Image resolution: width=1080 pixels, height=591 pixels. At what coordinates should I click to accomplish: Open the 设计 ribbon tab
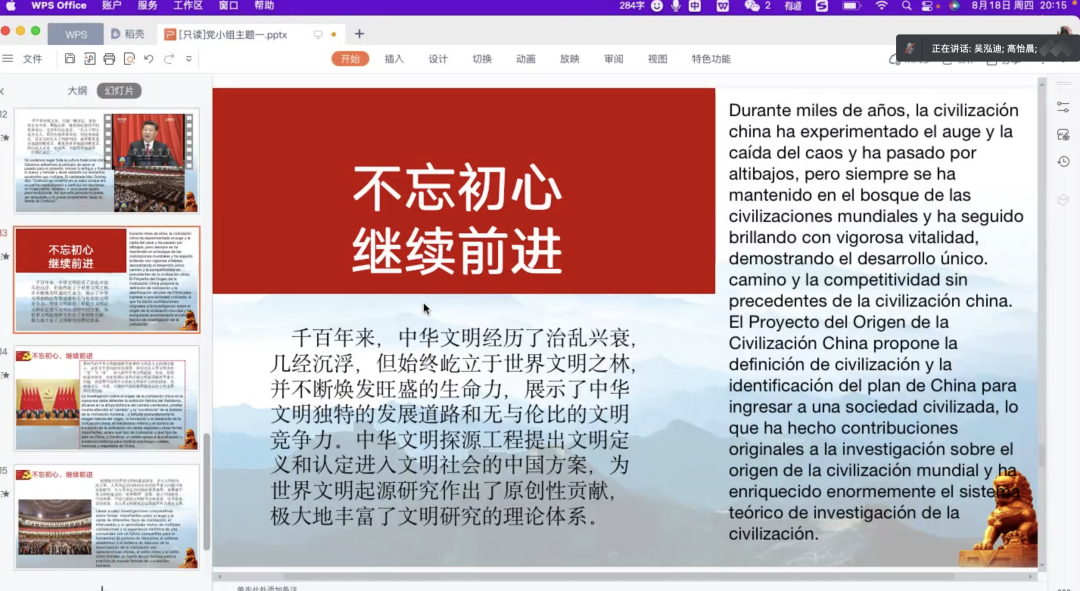(x=438, y=59)
